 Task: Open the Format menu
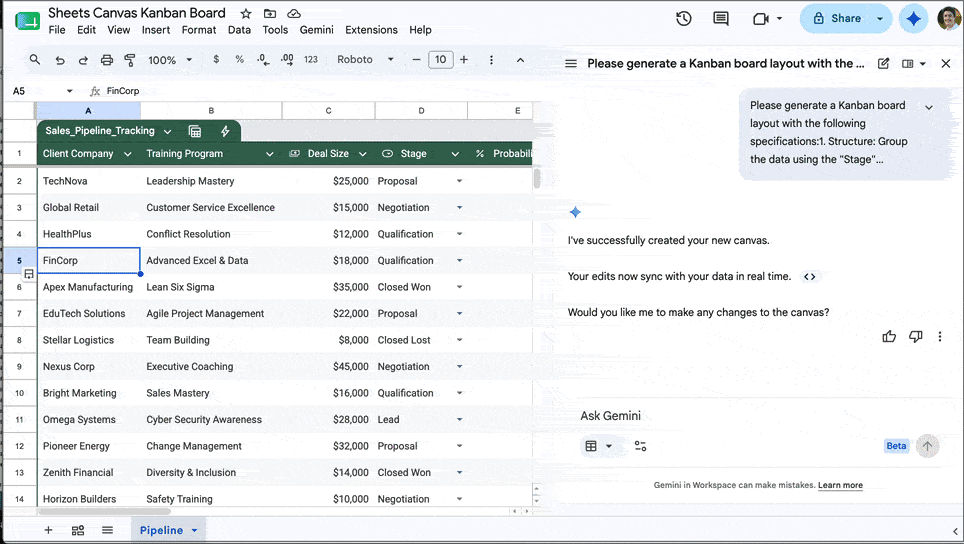click(199, 30)
